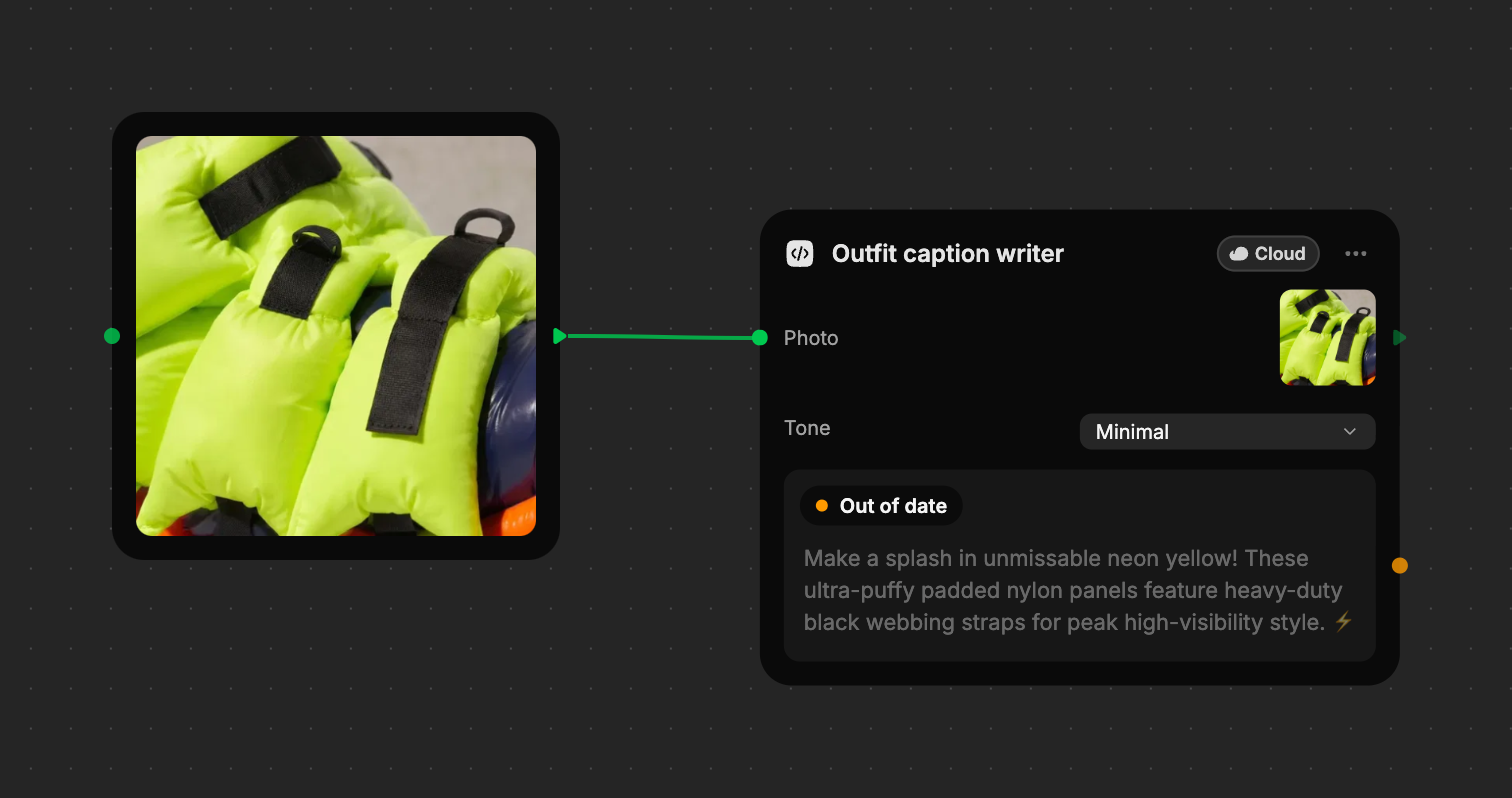Click the Photo row output arrow port

point(1400,338)
